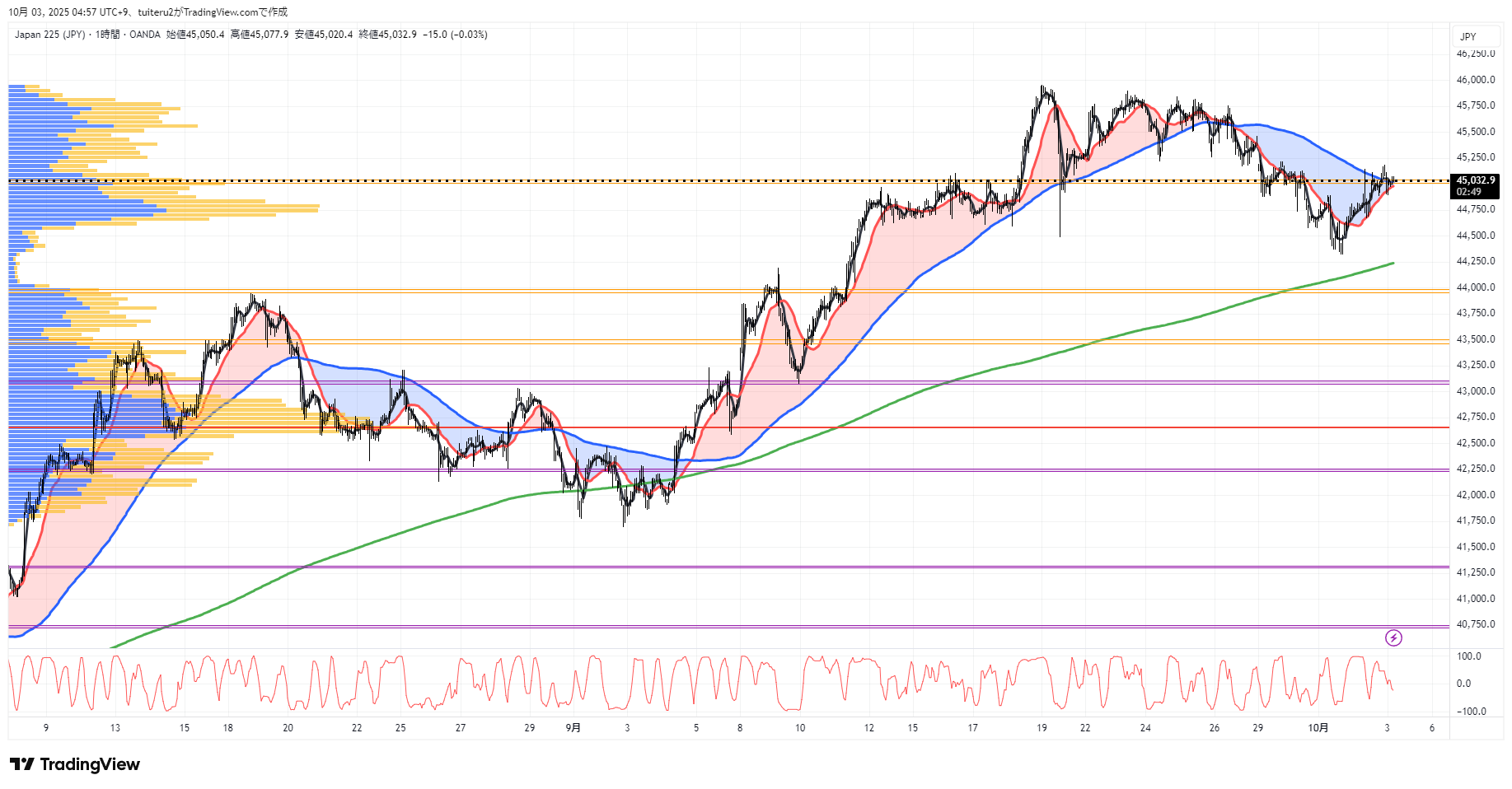Click the 高値45,077.9 high value
Screen dimensions: 1512x789
[260, 35]
